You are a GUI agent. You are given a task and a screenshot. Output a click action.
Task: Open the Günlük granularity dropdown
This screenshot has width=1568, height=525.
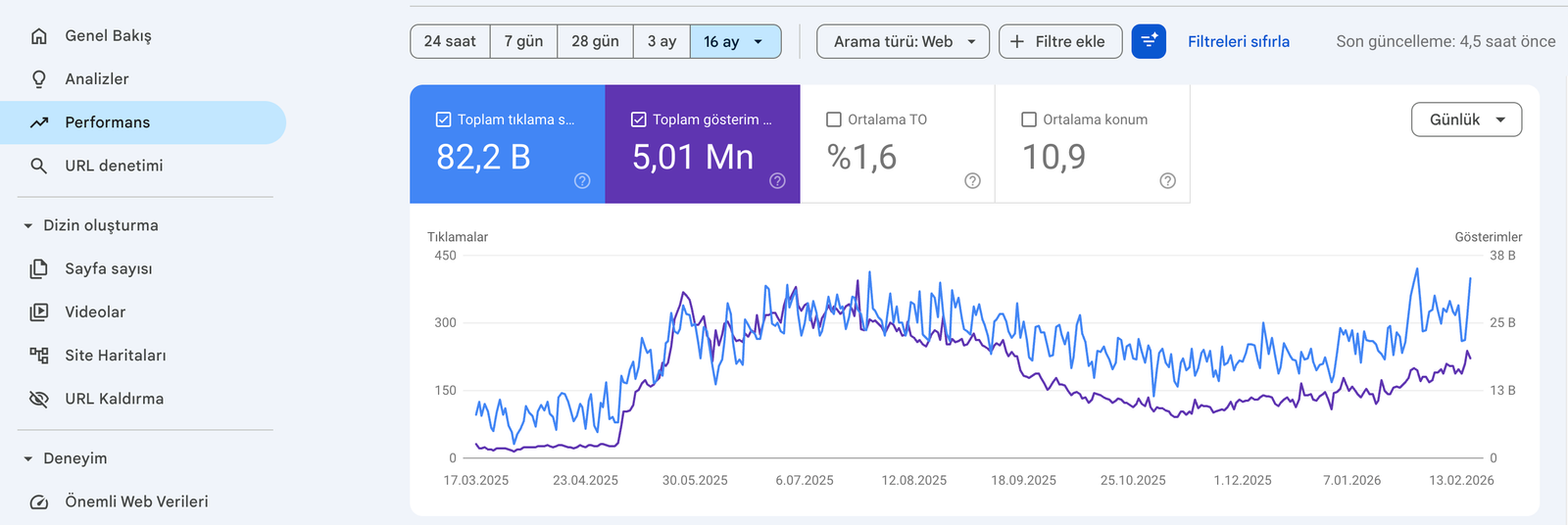(x=1466, y=119)
